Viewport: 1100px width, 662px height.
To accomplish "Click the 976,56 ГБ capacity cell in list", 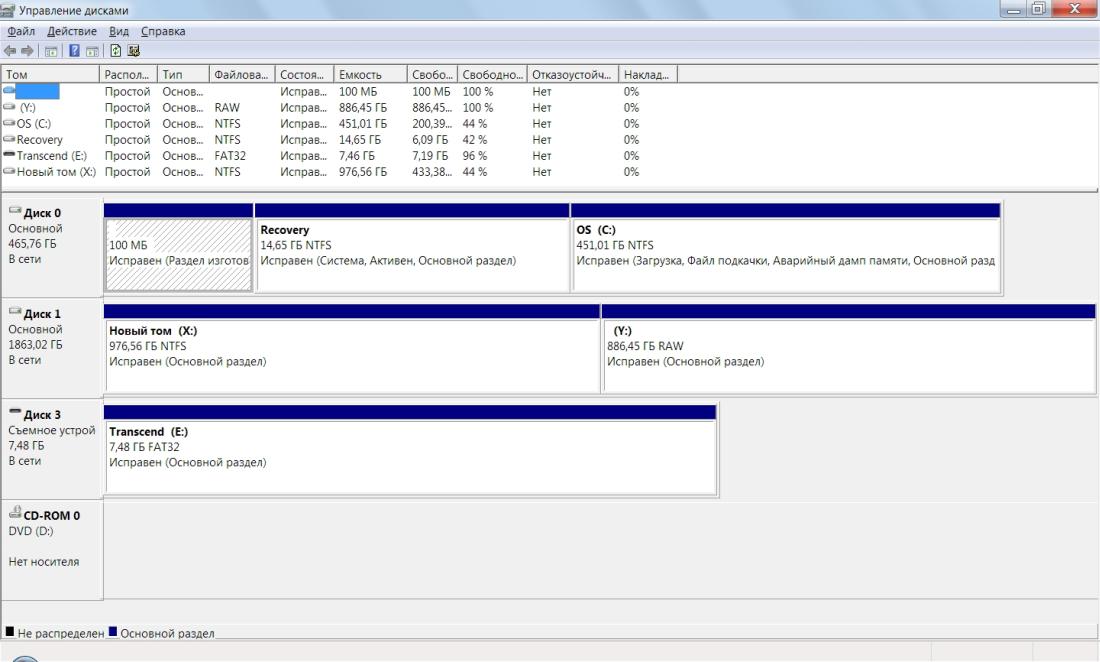I will tap(363, 172).
